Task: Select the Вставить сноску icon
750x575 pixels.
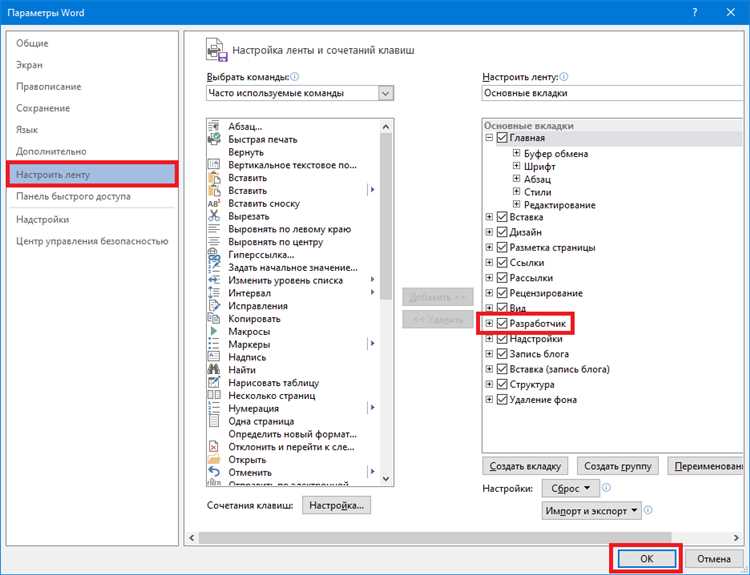Action: (x=214, y=203)
